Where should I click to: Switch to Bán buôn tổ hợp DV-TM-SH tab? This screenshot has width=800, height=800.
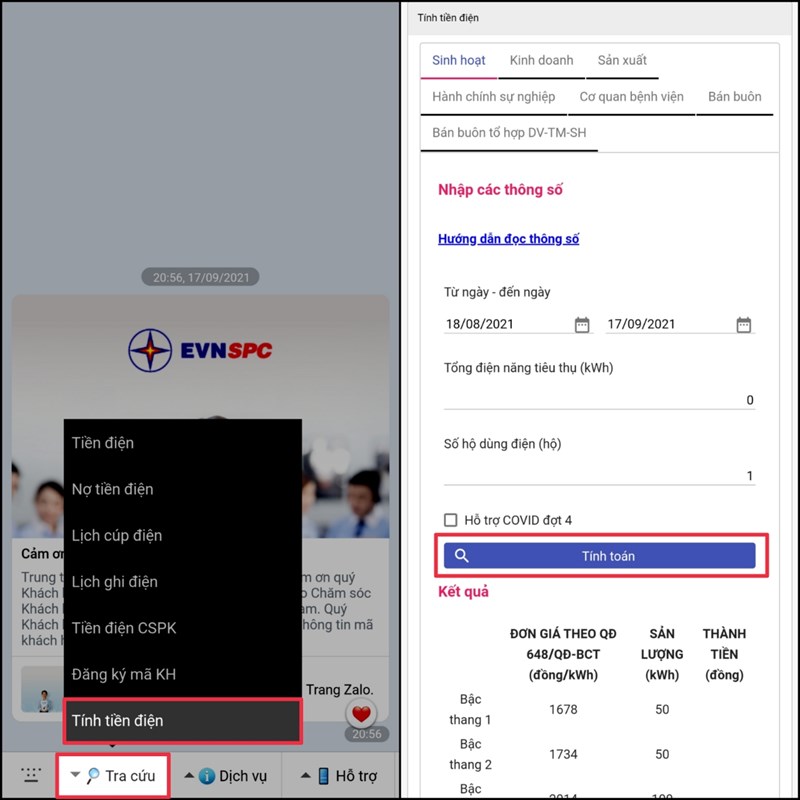pos(509,133)
